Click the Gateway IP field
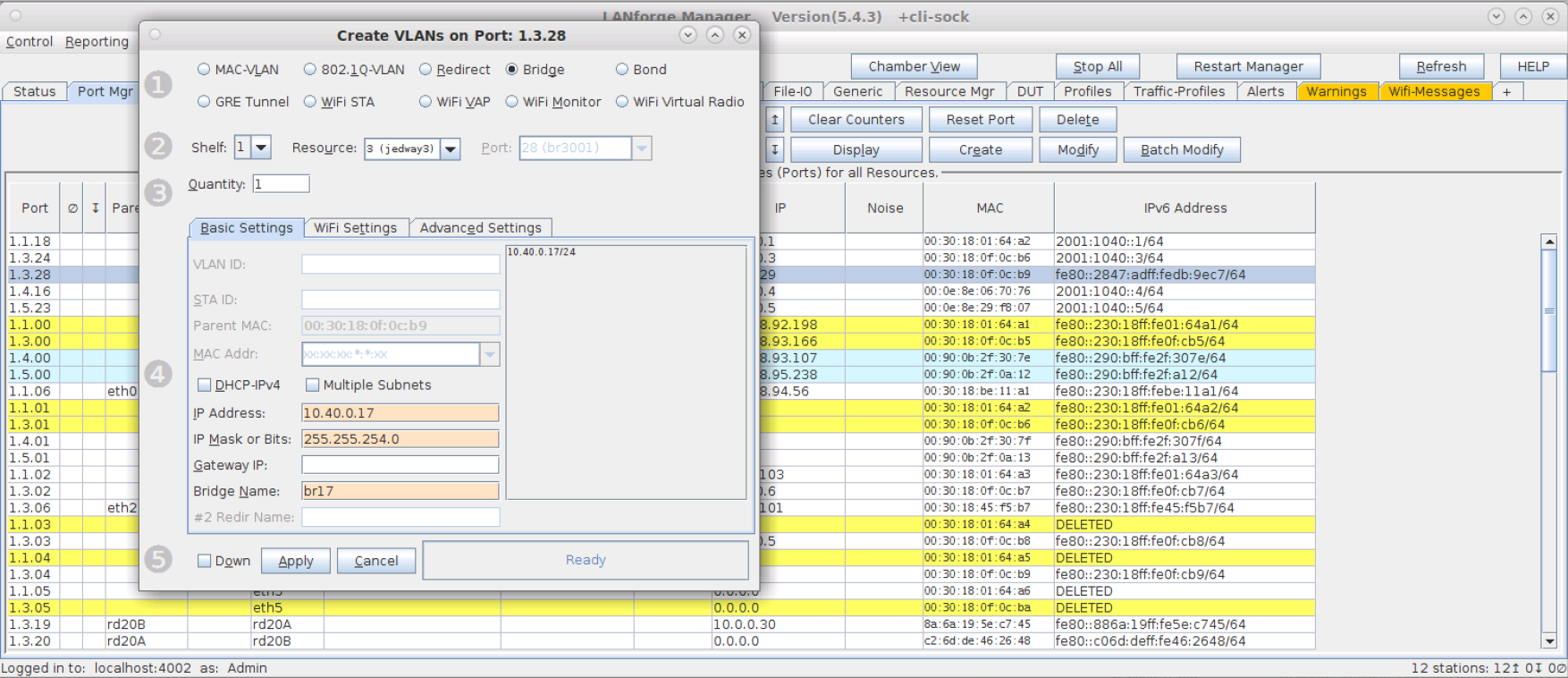1568x678 pixels. pos(400,465)
